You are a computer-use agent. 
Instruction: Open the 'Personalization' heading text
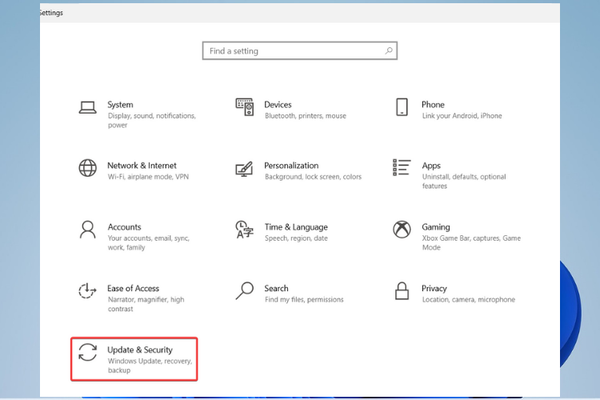coord(291,165)
